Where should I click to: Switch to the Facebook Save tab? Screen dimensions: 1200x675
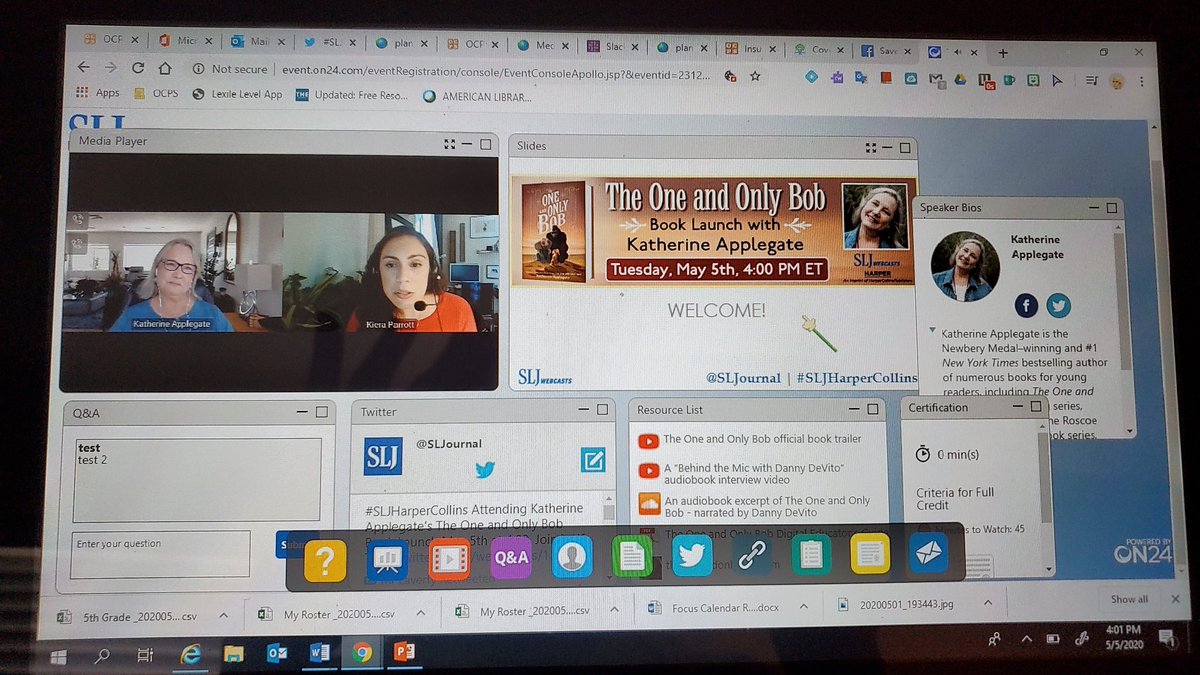(886, 50)
